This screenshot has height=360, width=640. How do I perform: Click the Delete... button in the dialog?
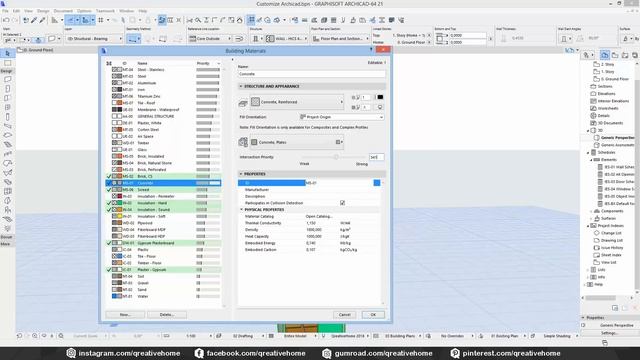[167, 315]
